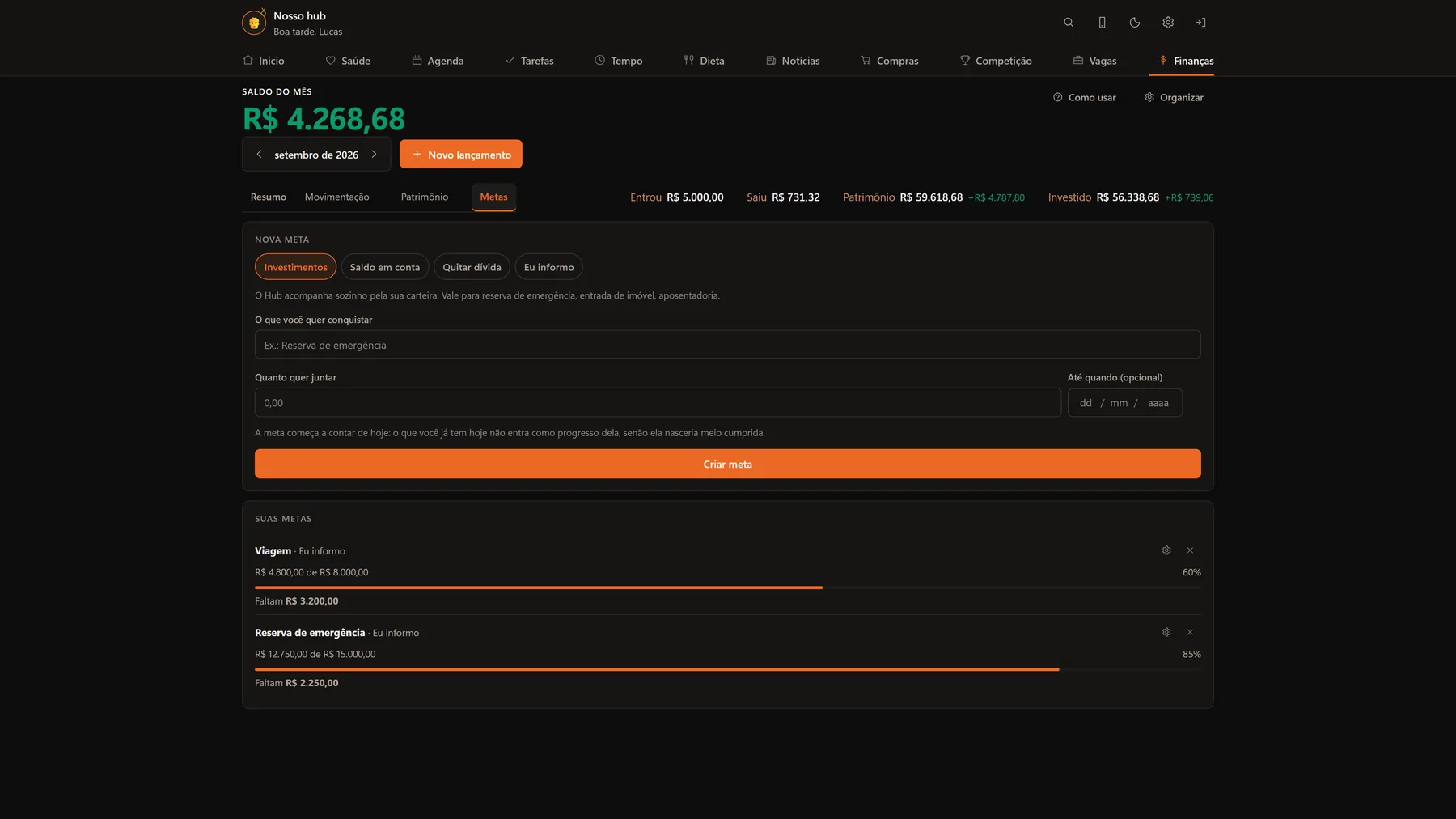Select the Quitar dívida goal type

click(472, 267)
